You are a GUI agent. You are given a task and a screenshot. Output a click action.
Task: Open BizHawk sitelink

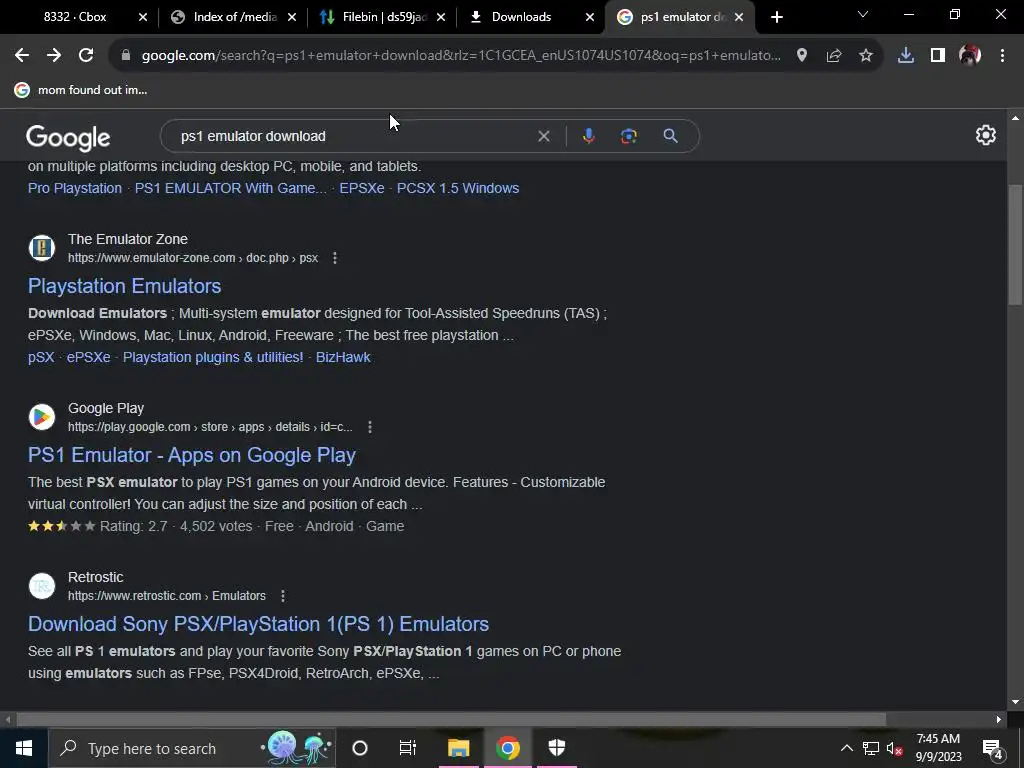[343, 357]
